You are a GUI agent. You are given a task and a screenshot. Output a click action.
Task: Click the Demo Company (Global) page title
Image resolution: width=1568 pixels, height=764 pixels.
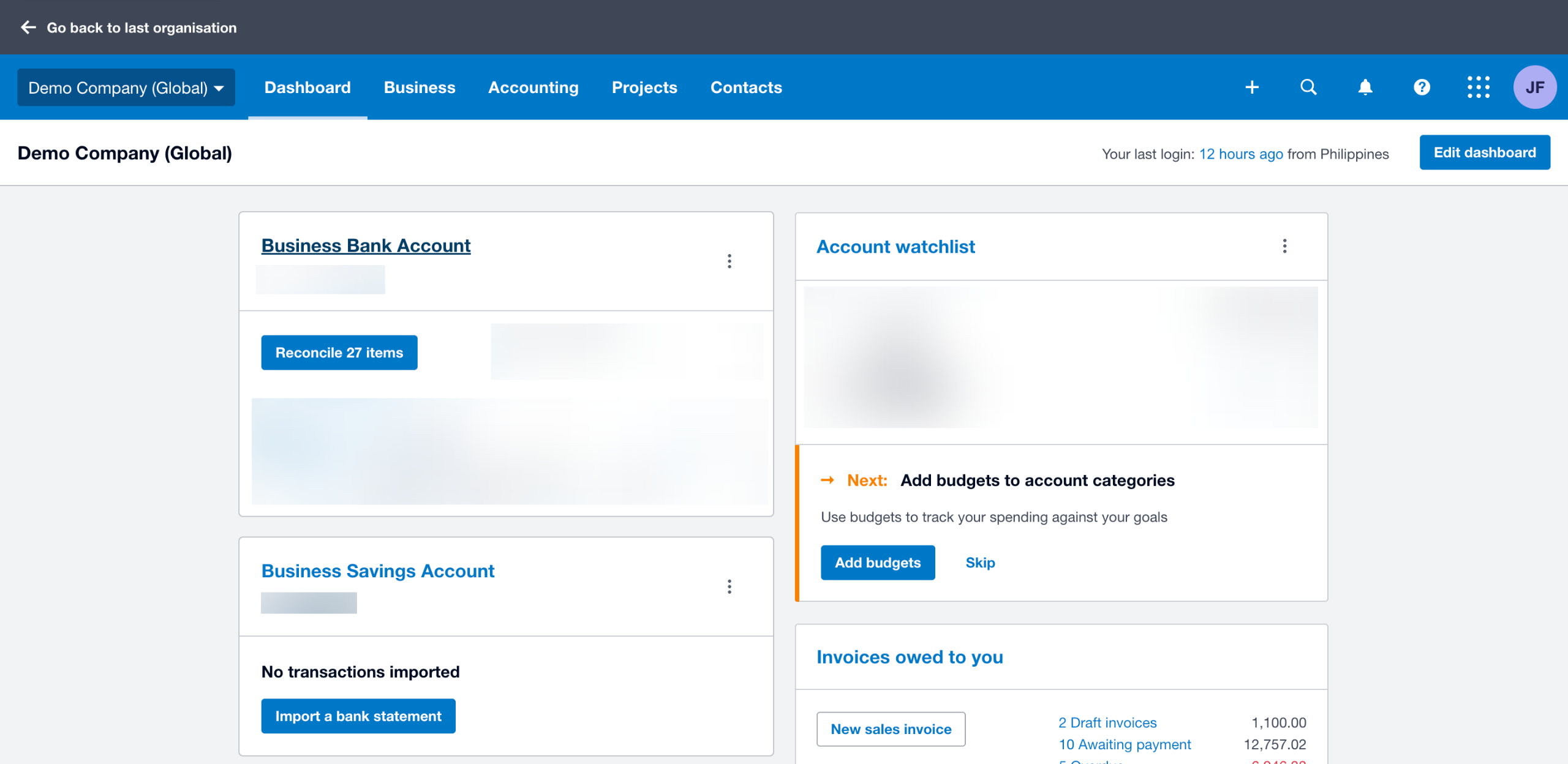click(x=125, y=153)
